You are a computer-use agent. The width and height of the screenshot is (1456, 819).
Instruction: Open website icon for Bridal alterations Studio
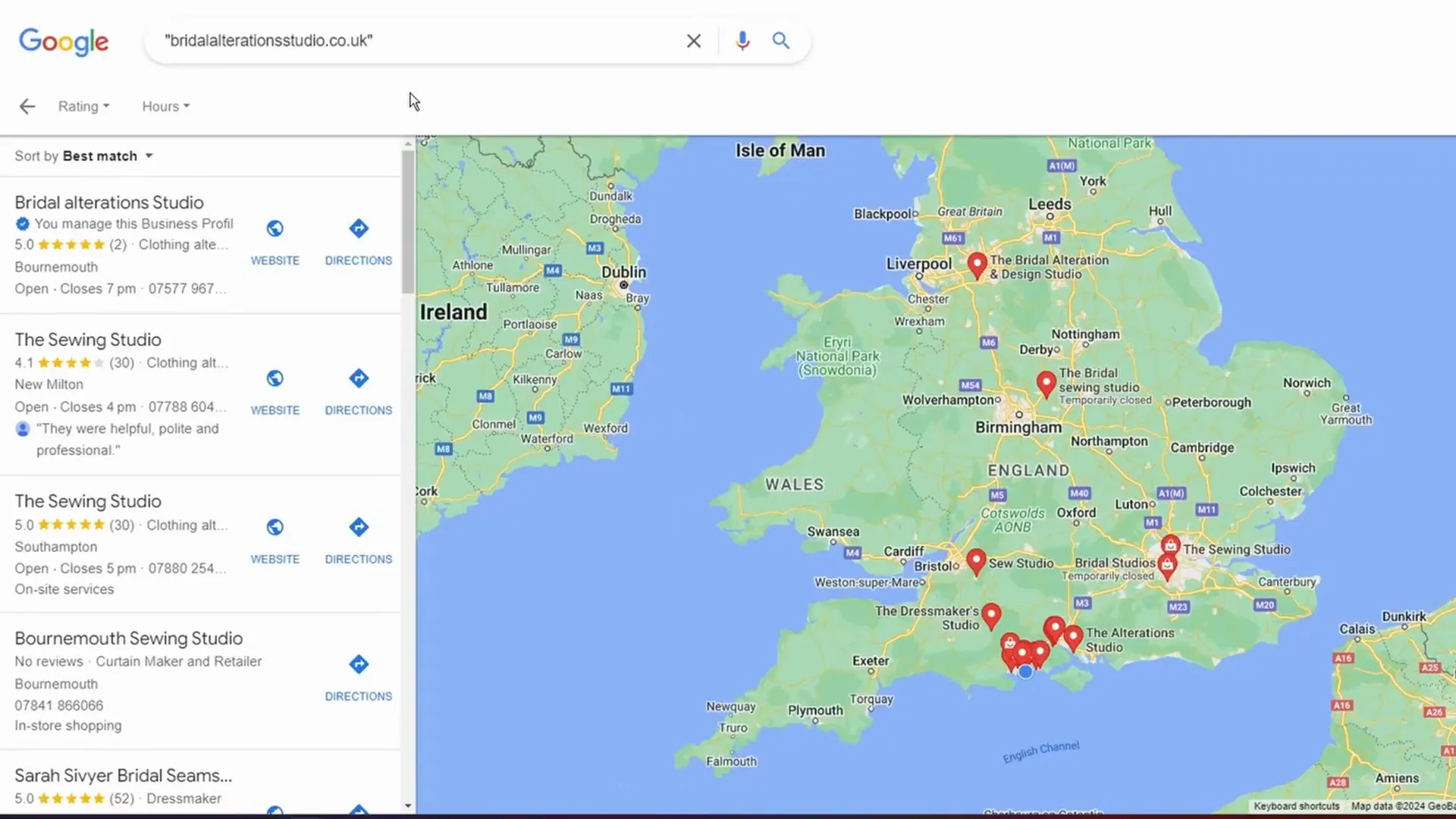275,228
